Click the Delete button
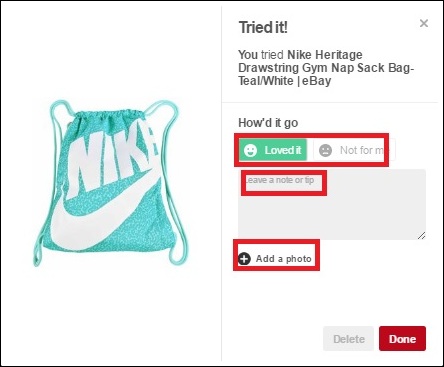 [x=348, y=339]
